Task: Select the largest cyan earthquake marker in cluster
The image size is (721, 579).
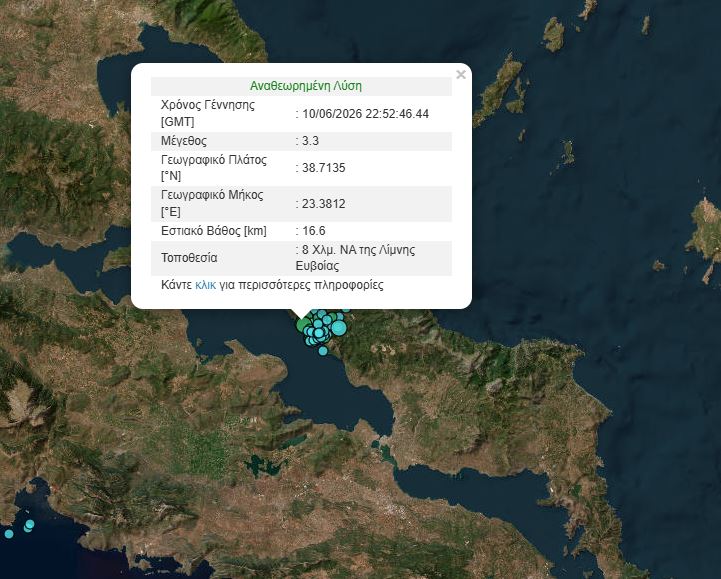Action: [339, 327]
